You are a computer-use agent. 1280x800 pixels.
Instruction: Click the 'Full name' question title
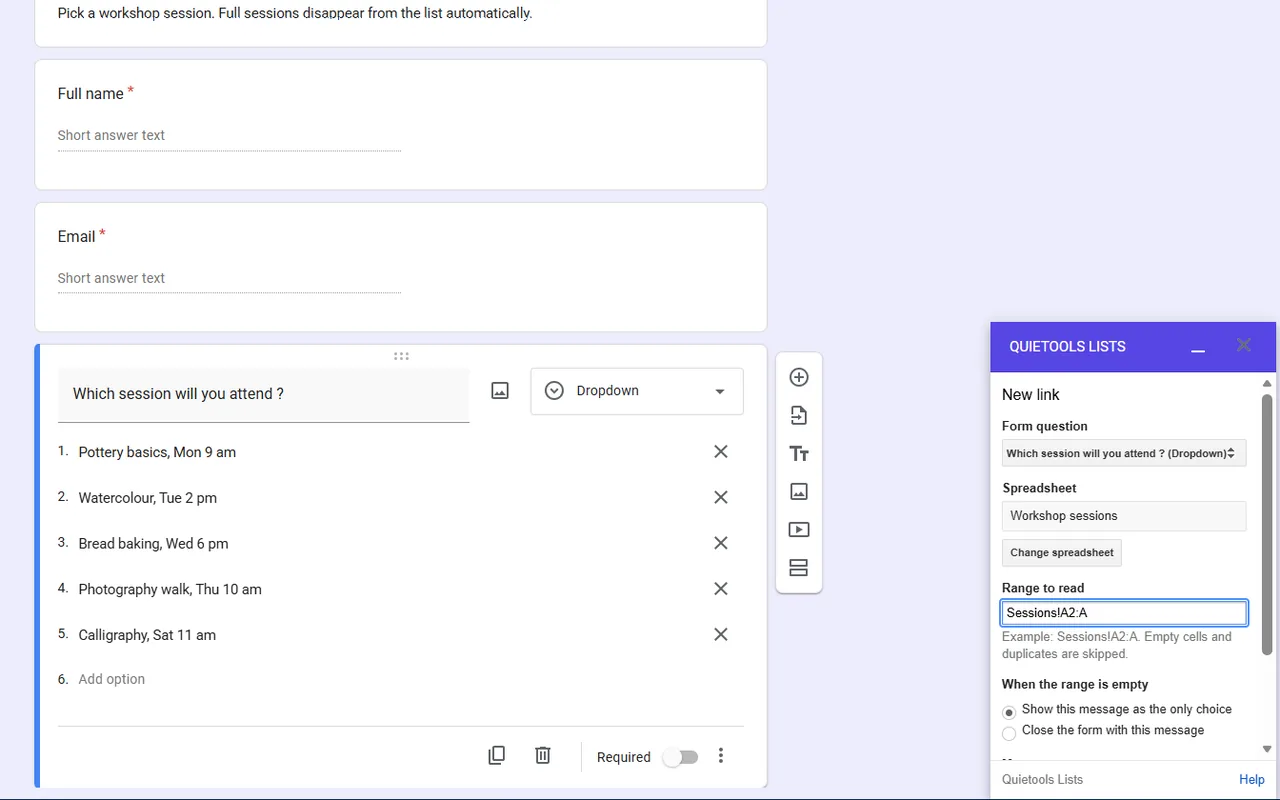pos(91,94)
